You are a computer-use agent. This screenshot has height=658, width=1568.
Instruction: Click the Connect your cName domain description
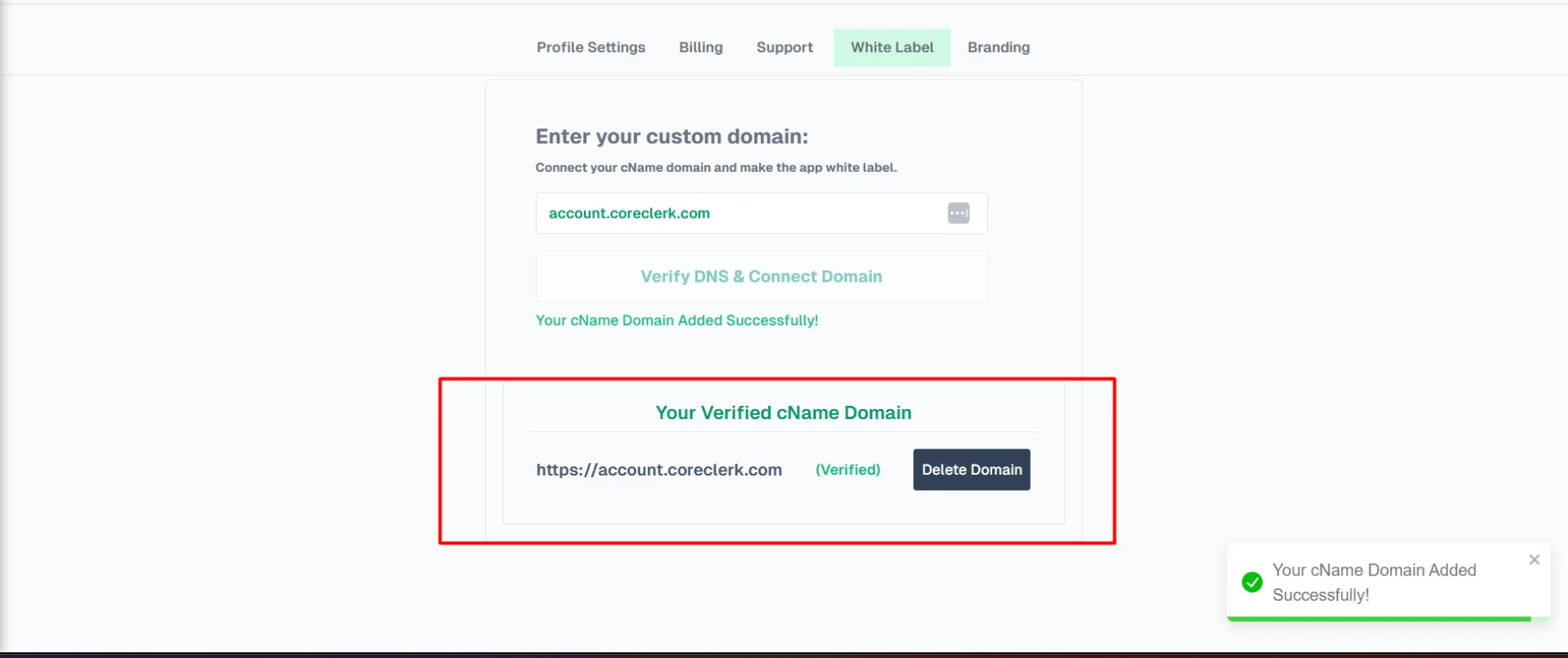pyautogui.click(x=716, y=167)
